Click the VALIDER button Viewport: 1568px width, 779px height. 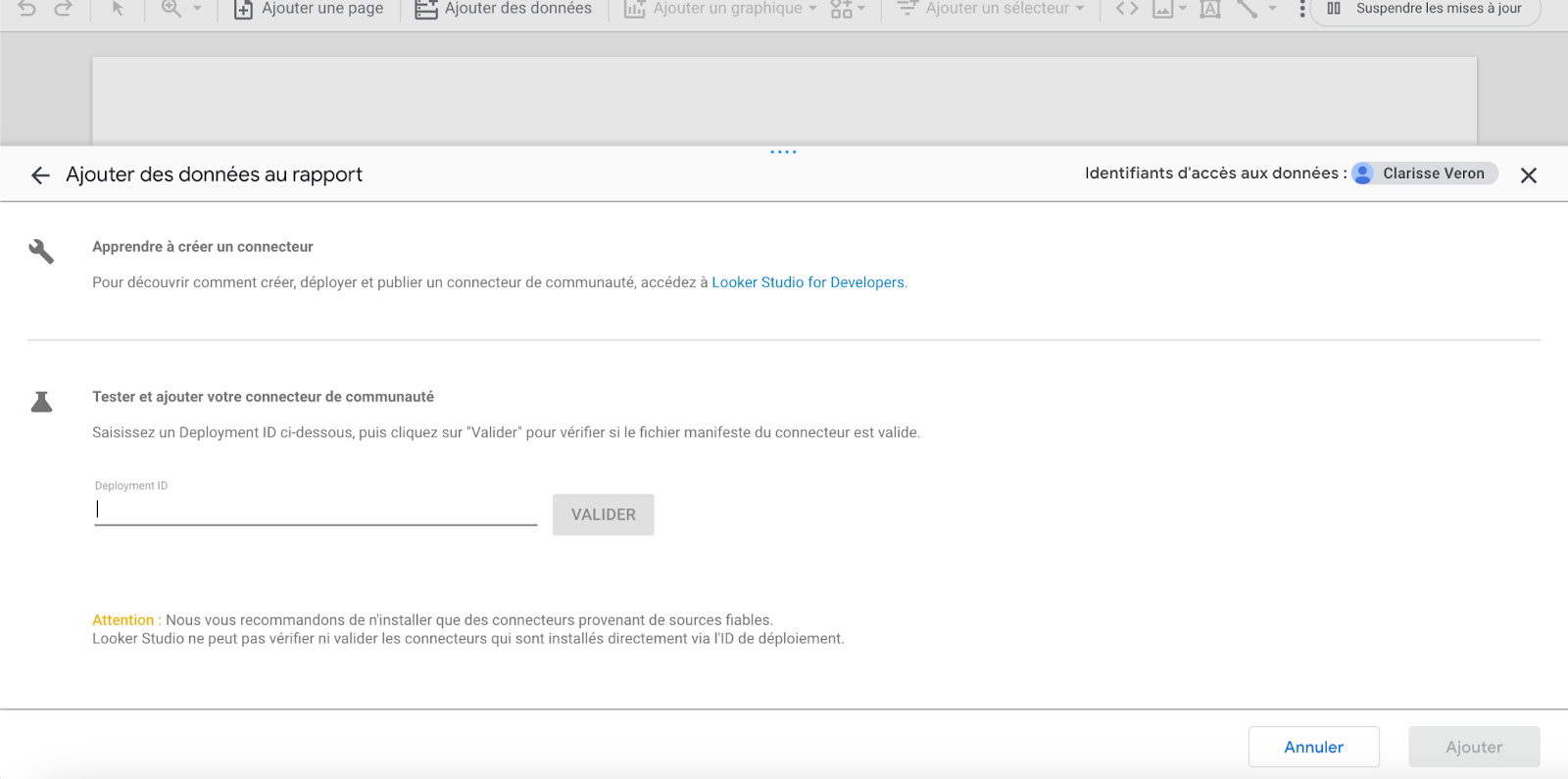click(604, 514)
